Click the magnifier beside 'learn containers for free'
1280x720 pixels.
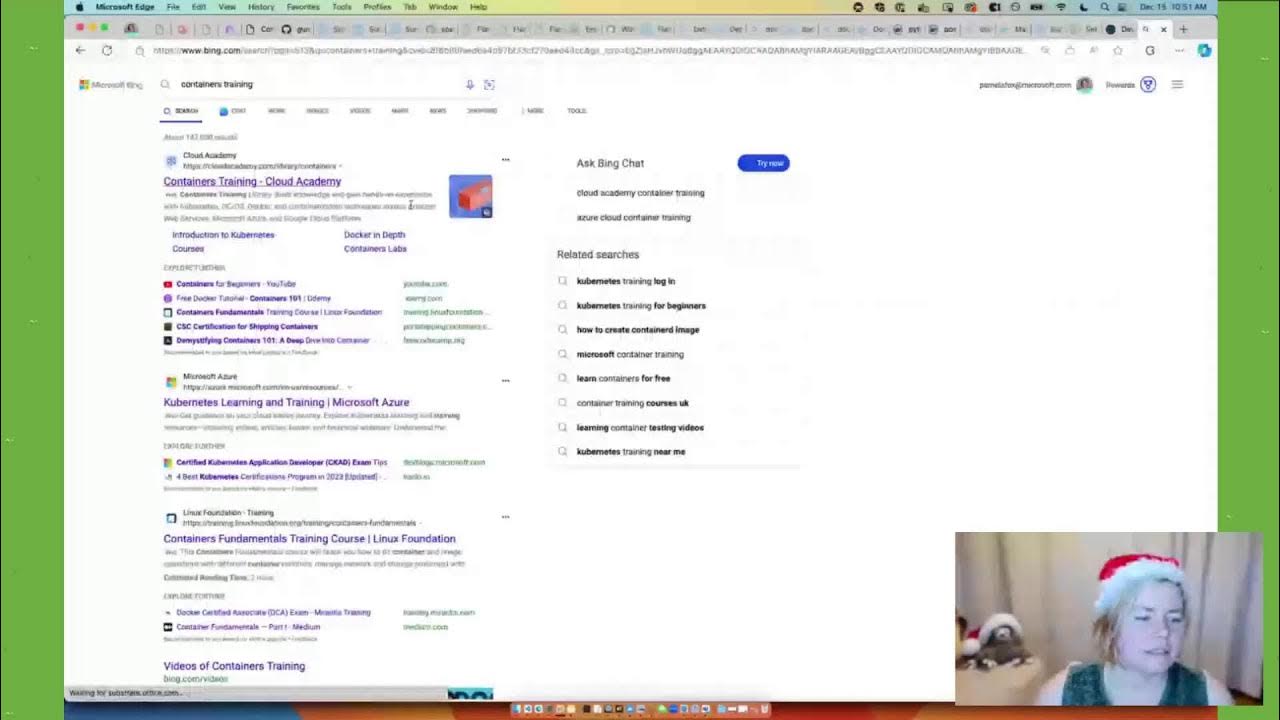tap(562, 378)
